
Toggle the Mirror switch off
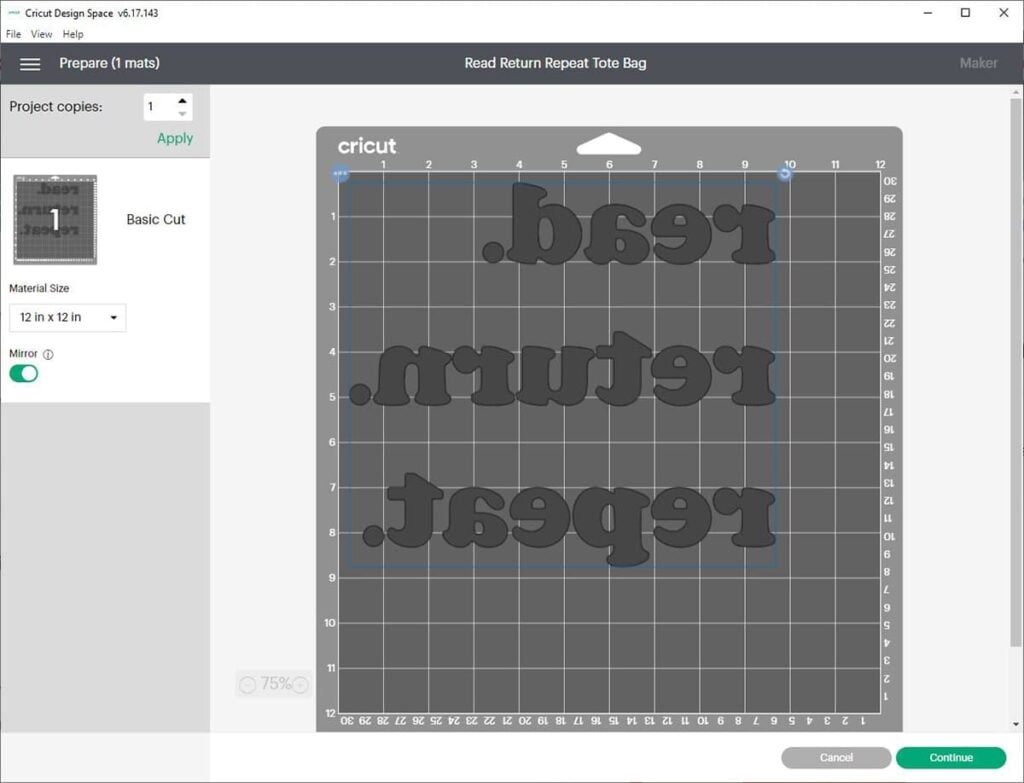coord(24,374)
